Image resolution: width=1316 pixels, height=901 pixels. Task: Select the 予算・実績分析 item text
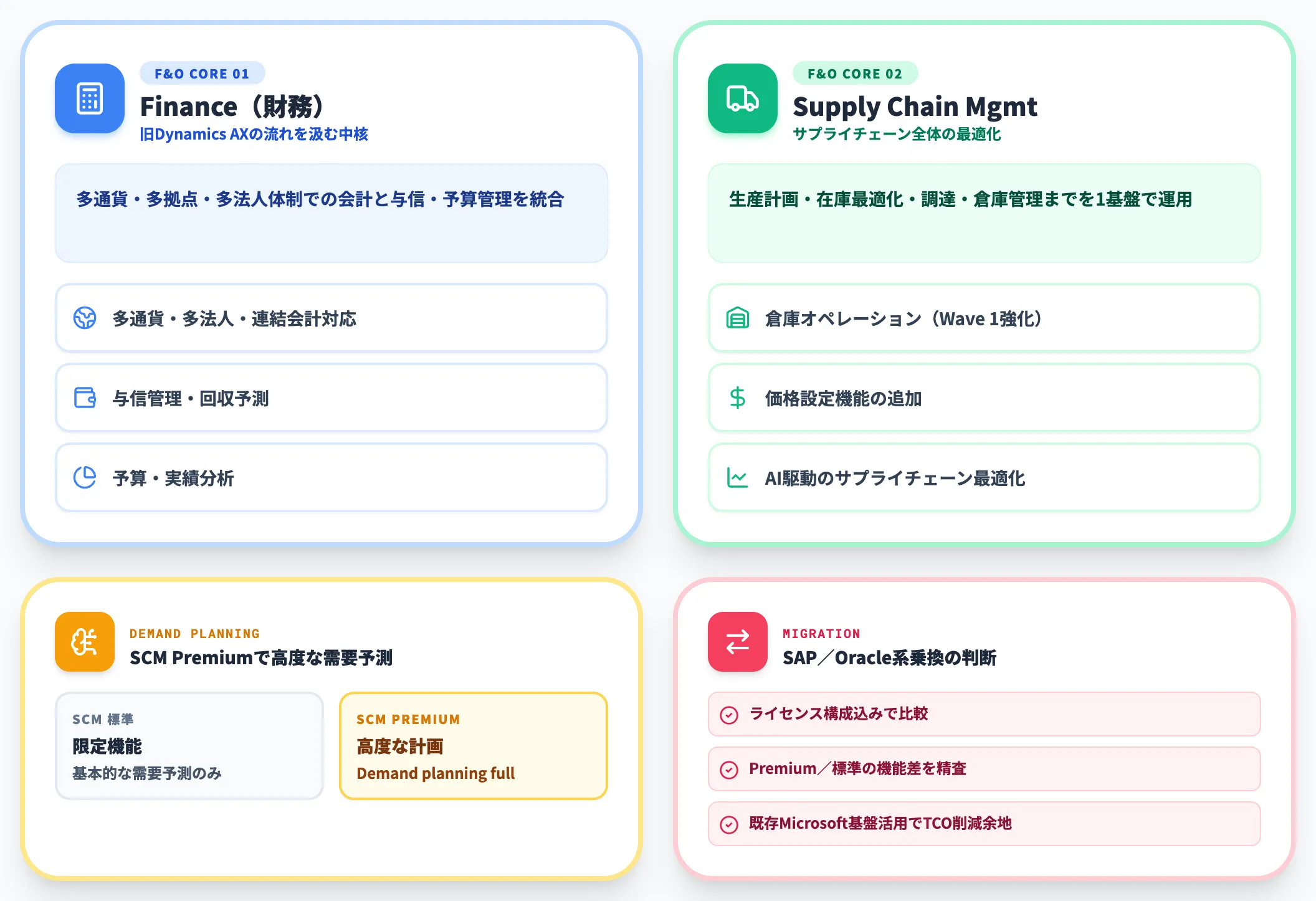click(x=173, y=478)
